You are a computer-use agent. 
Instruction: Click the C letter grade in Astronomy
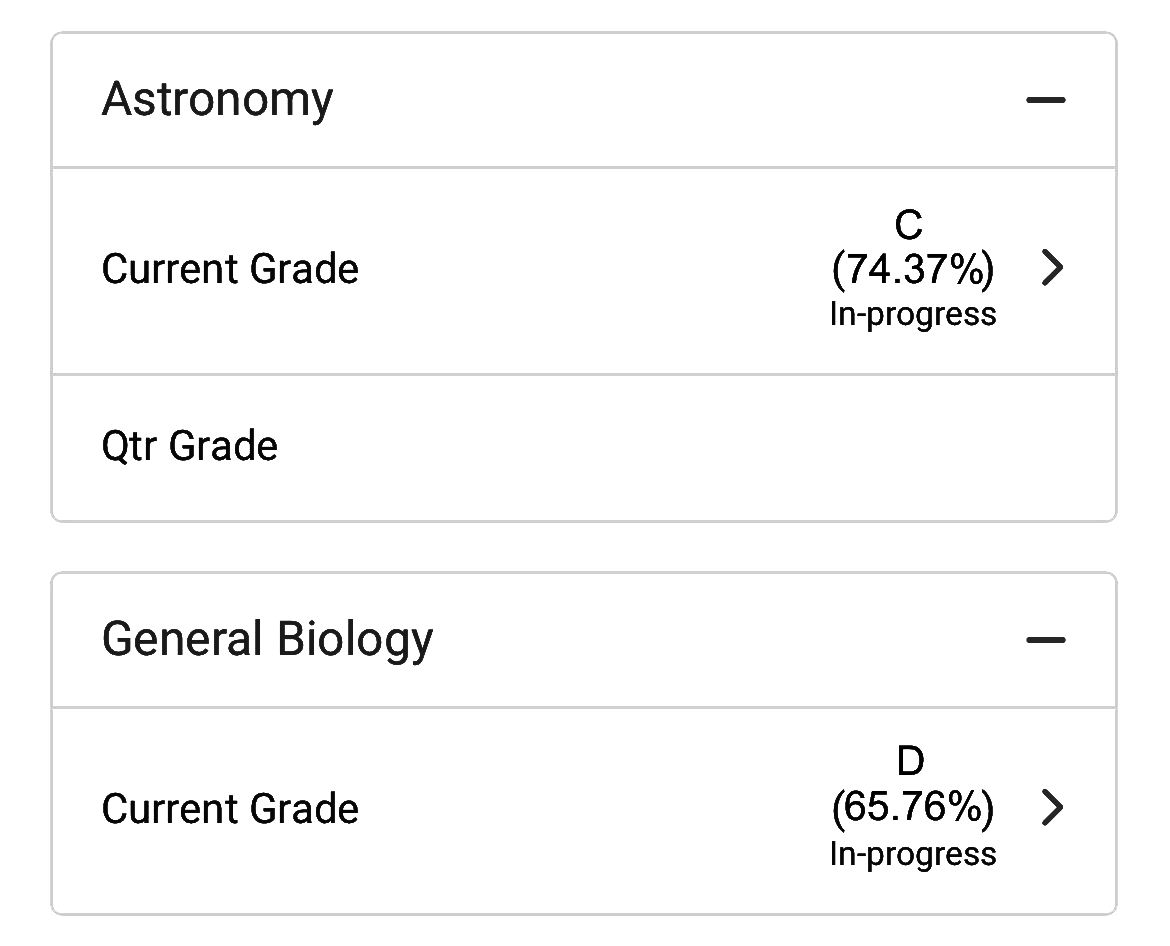click(x=908, y=226)
